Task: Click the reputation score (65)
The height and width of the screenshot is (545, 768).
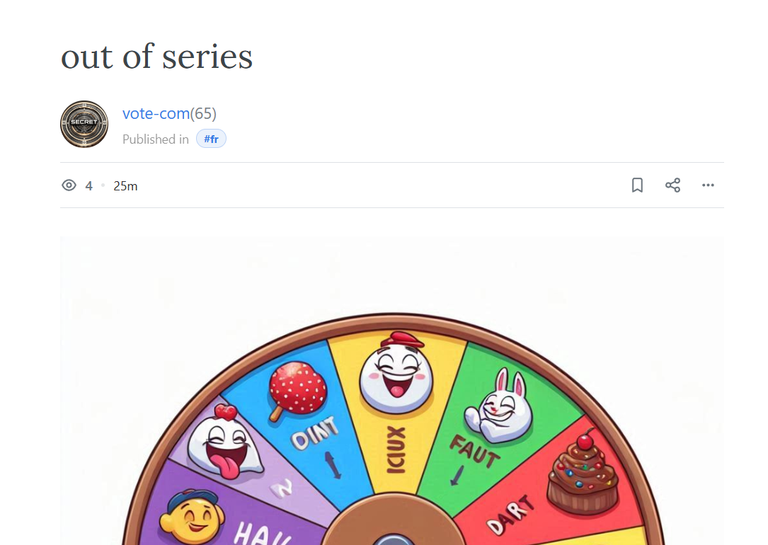Action: pos(203,114)
